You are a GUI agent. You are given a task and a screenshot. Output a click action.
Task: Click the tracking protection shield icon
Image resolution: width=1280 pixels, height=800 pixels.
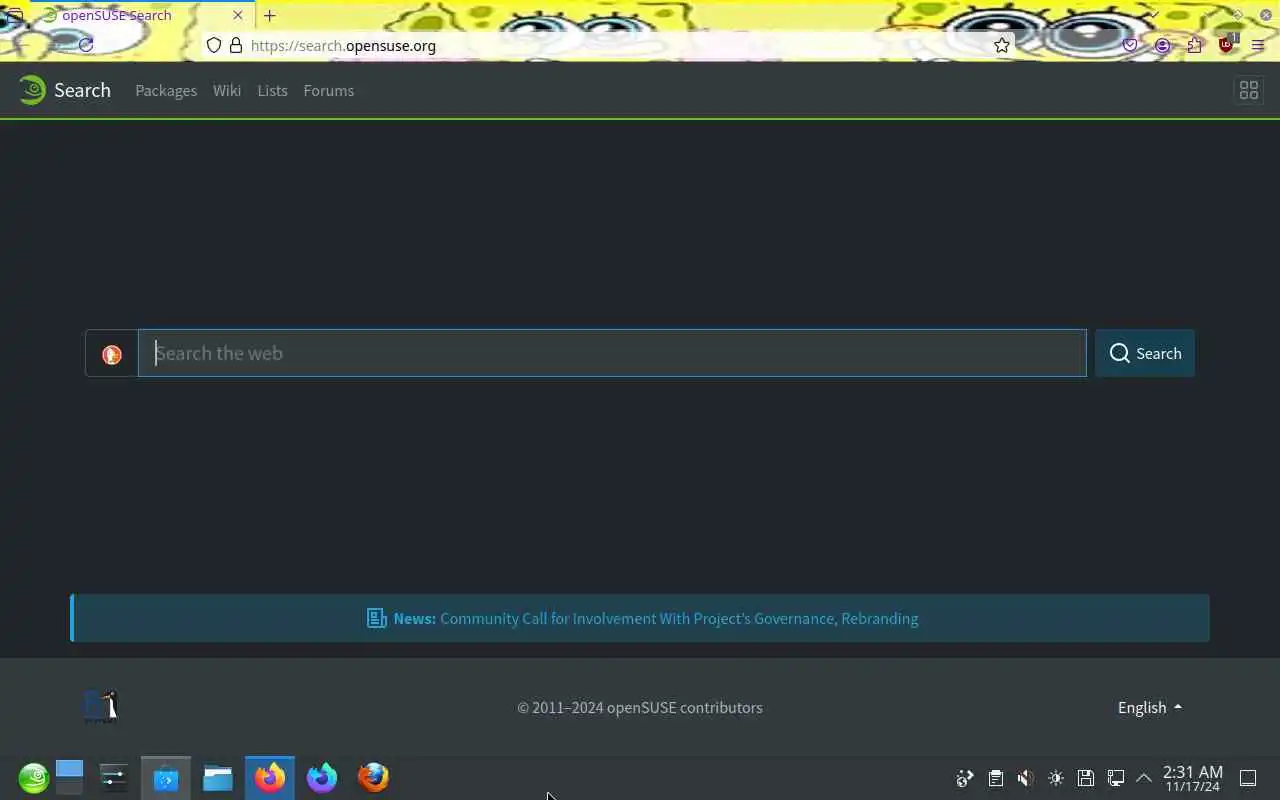pos(214,45)
